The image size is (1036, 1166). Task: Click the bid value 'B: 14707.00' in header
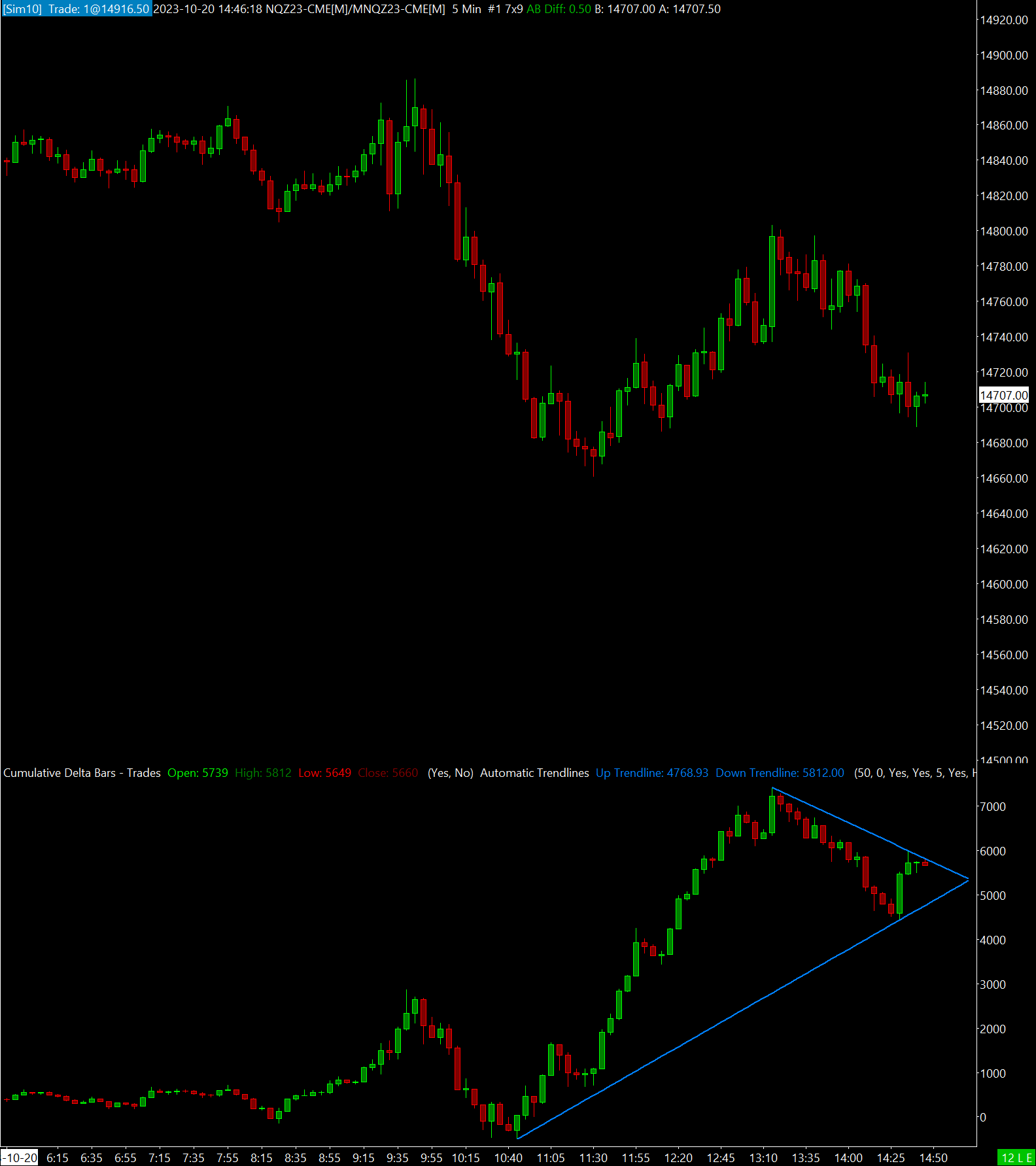625,9
